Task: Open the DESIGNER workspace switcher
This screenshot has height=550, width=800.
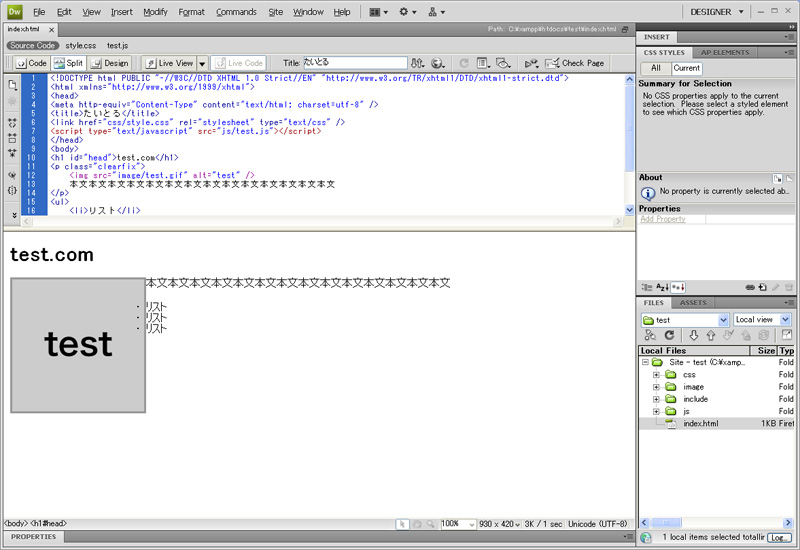Action: tap(716, 12)
